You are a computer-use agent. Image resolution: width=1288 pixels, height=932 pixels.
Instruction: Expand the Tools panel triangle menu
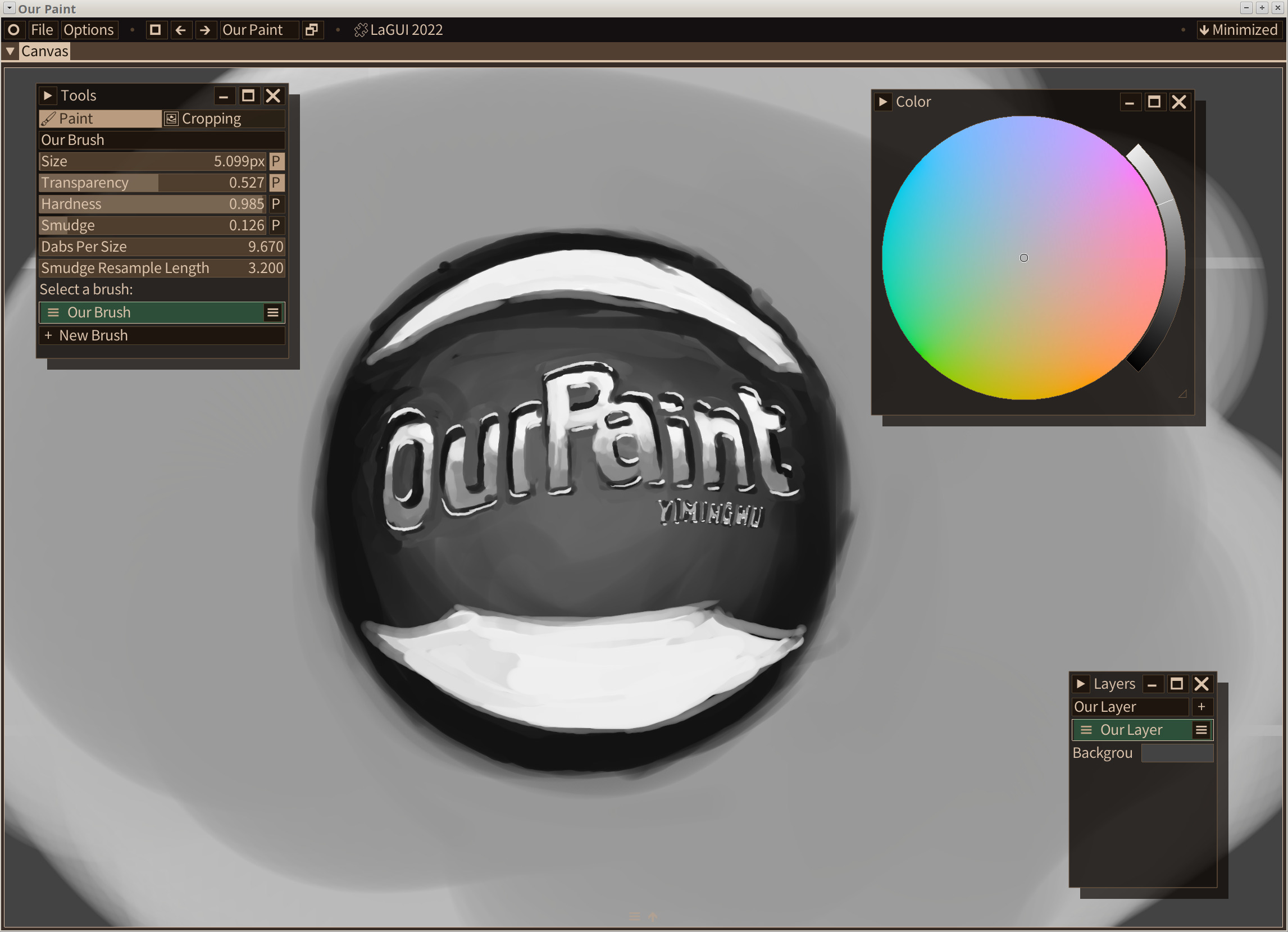48,96
